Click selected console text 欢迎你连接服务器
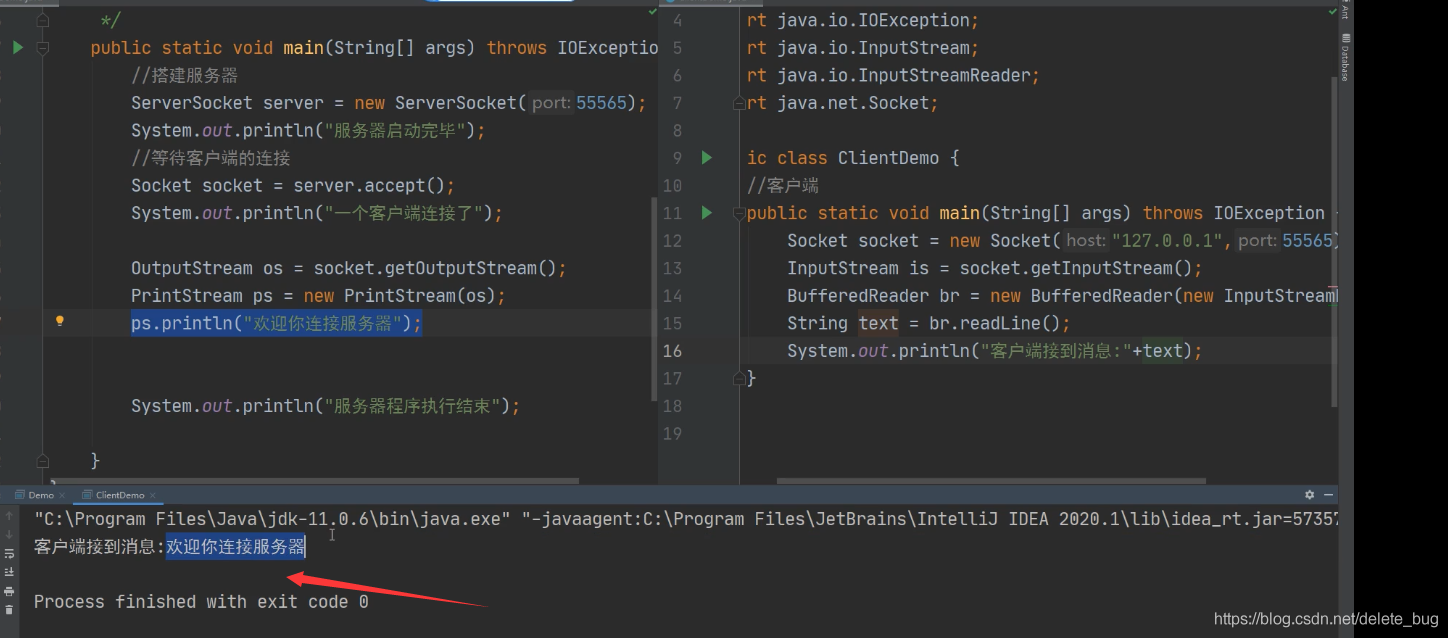Viewport: 1448px width, 638px height. coord(236,546)
